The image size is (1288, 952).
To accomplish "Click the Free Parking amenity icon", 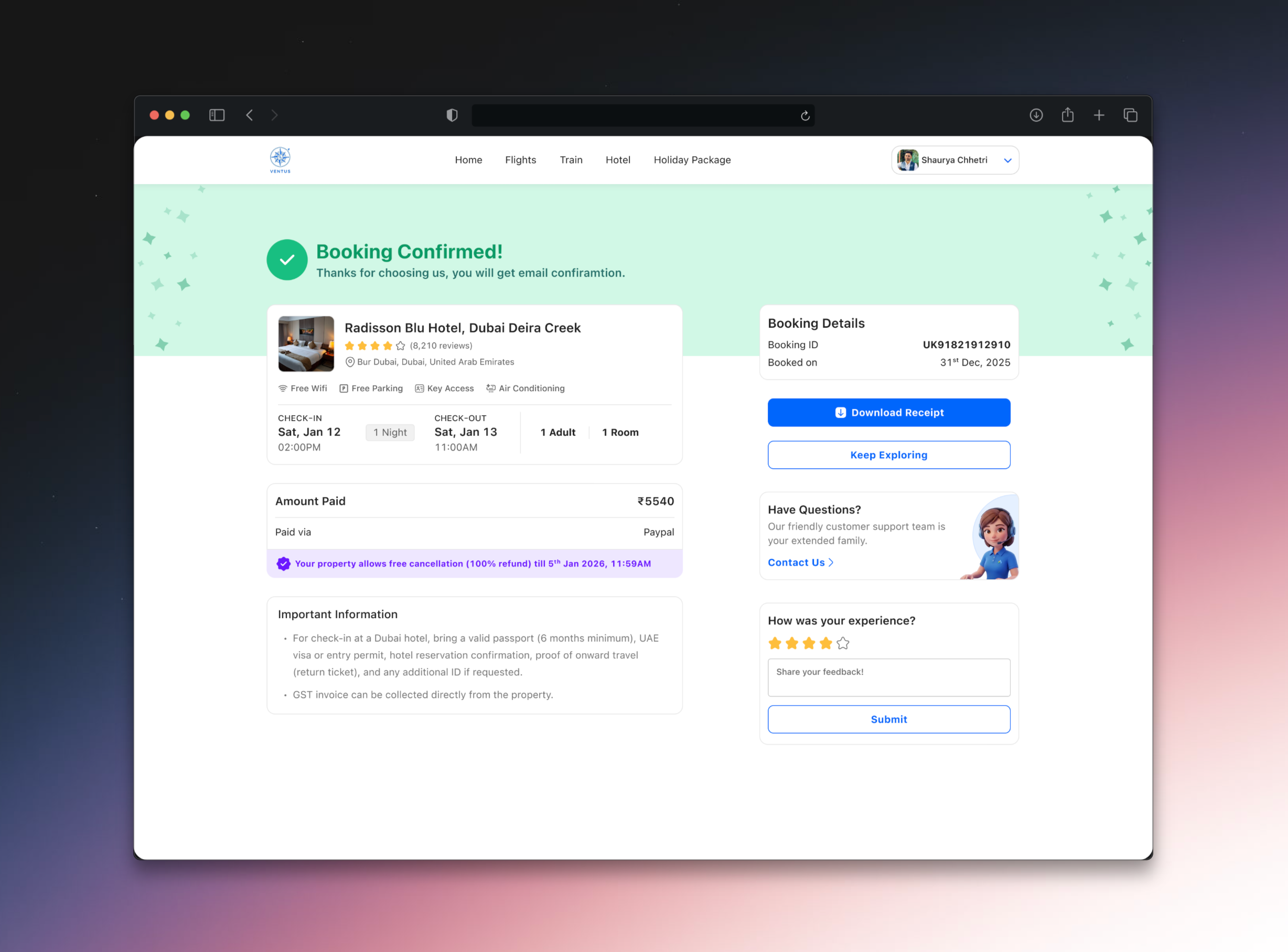I will coord(343,388).
